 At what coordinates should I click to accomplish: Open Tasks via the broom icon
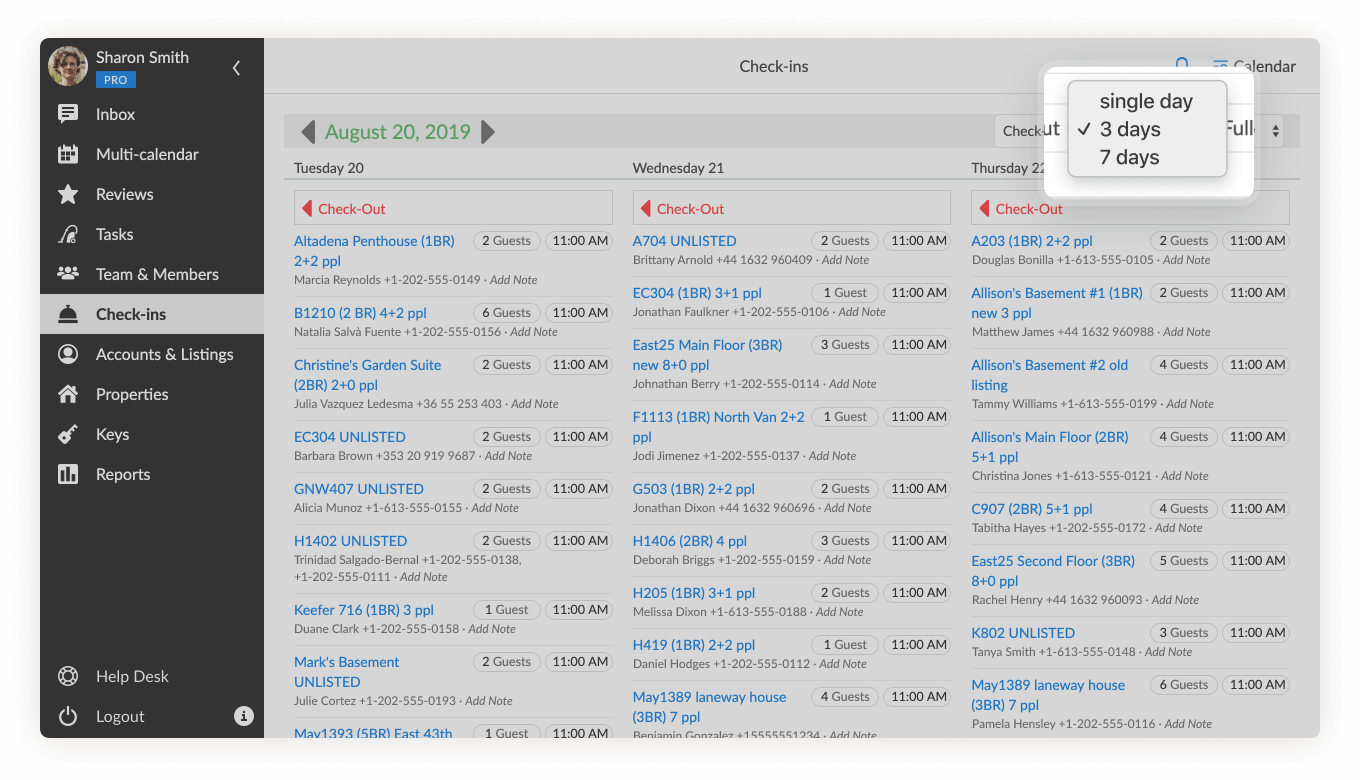(x=68, y=234)
